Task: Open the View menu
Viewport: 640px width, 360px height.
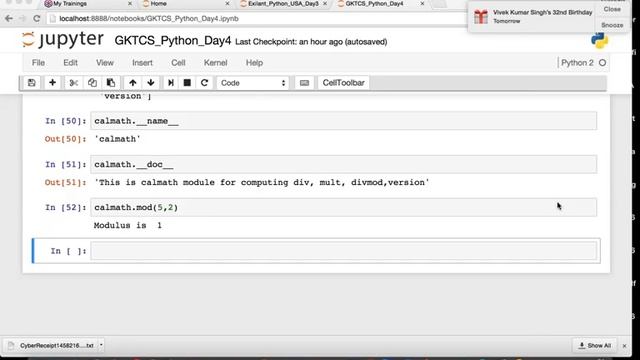Action: tap(105, 63)
